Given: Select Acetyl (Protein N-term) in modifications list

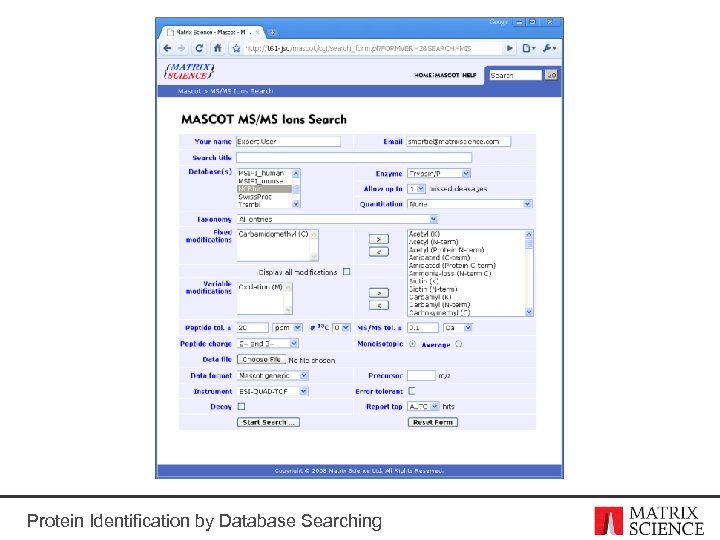Looking at the screenshot, I should tap(446, 250).
